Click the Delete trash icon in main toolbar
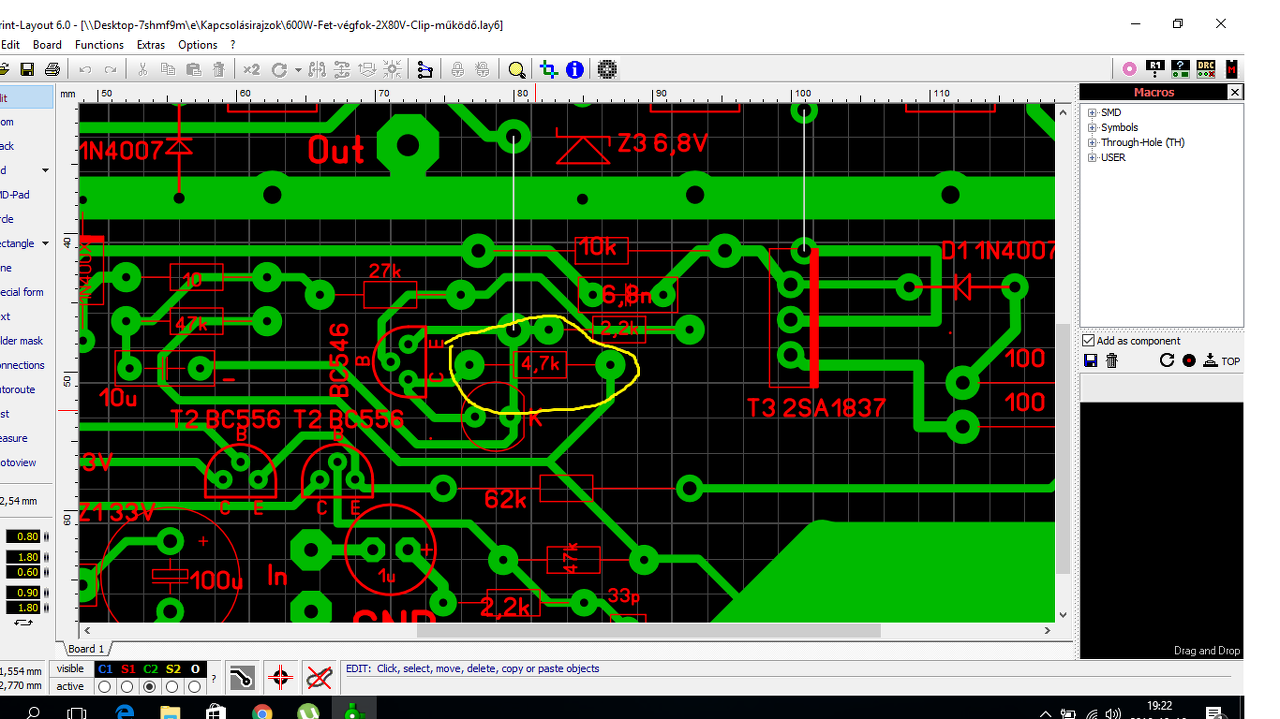1280x719 pixels. 218,70
